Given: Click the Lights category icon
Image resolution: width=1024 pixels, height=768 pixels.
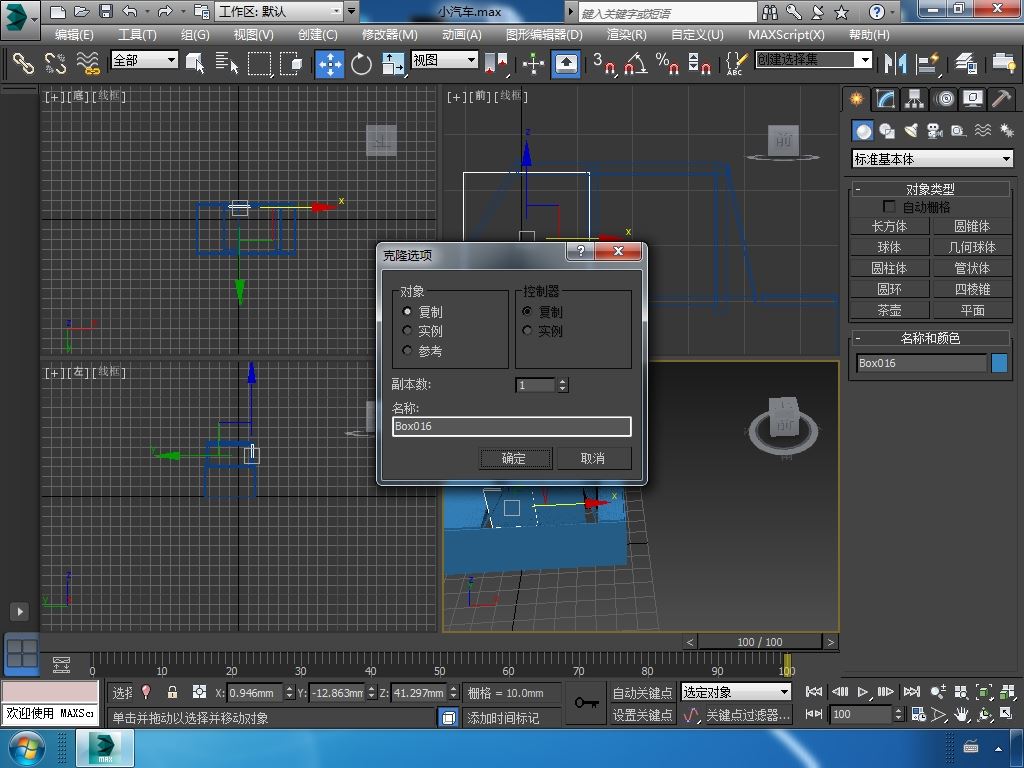Looking at the screenshot, I should click(x=910, y=131).
